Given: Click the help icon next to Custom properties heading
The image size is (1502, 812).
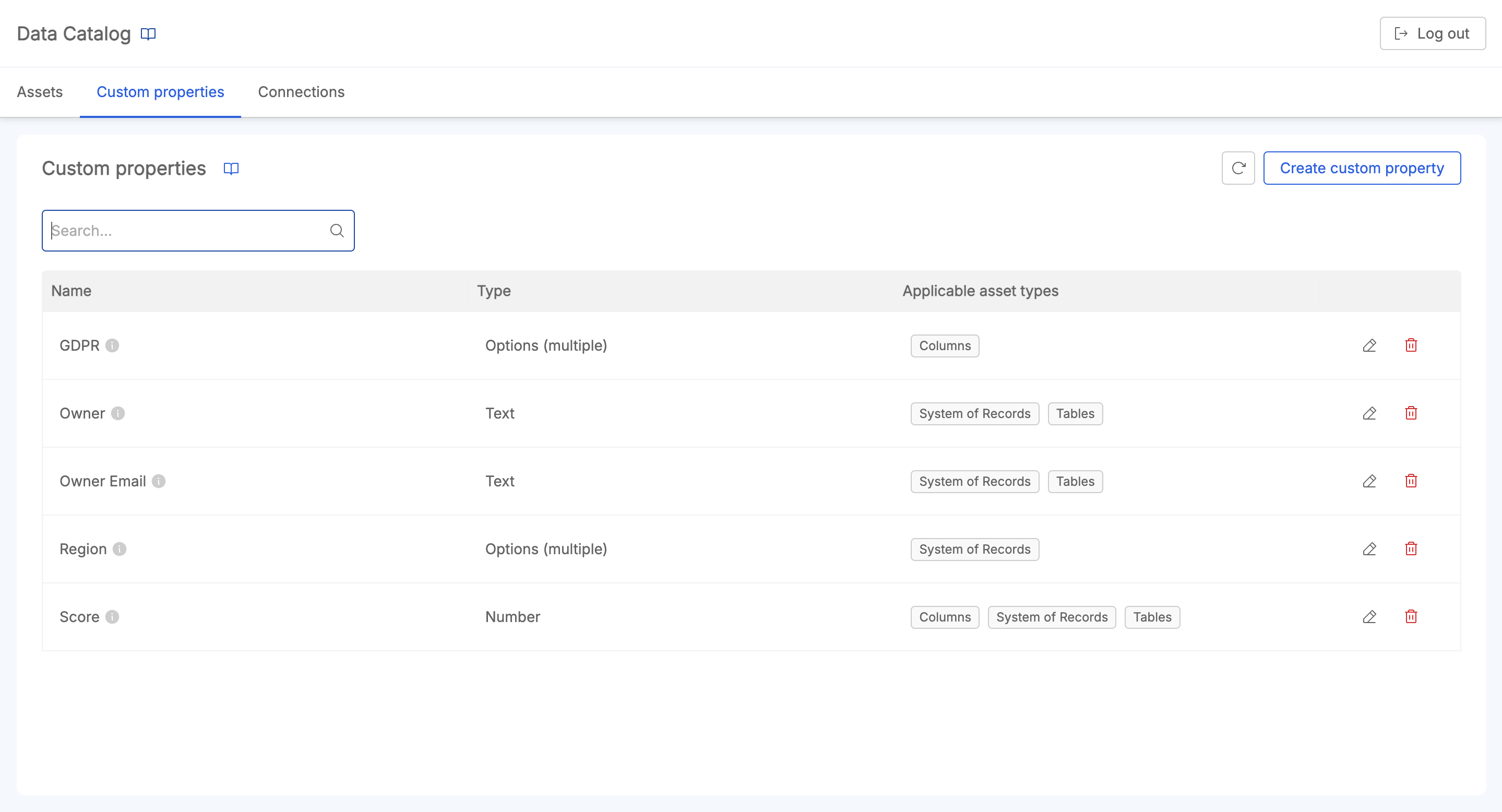Looking at the screenshot, I should click(231, 168).
